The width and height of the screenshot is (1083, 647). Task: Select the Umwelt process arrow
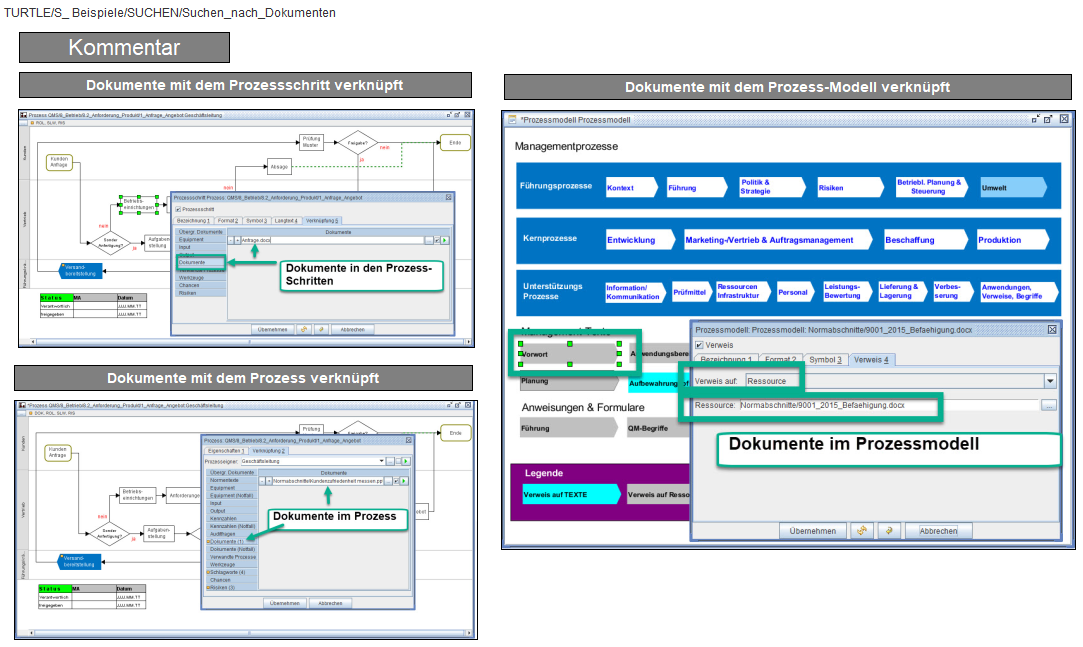pos(1014,187)
